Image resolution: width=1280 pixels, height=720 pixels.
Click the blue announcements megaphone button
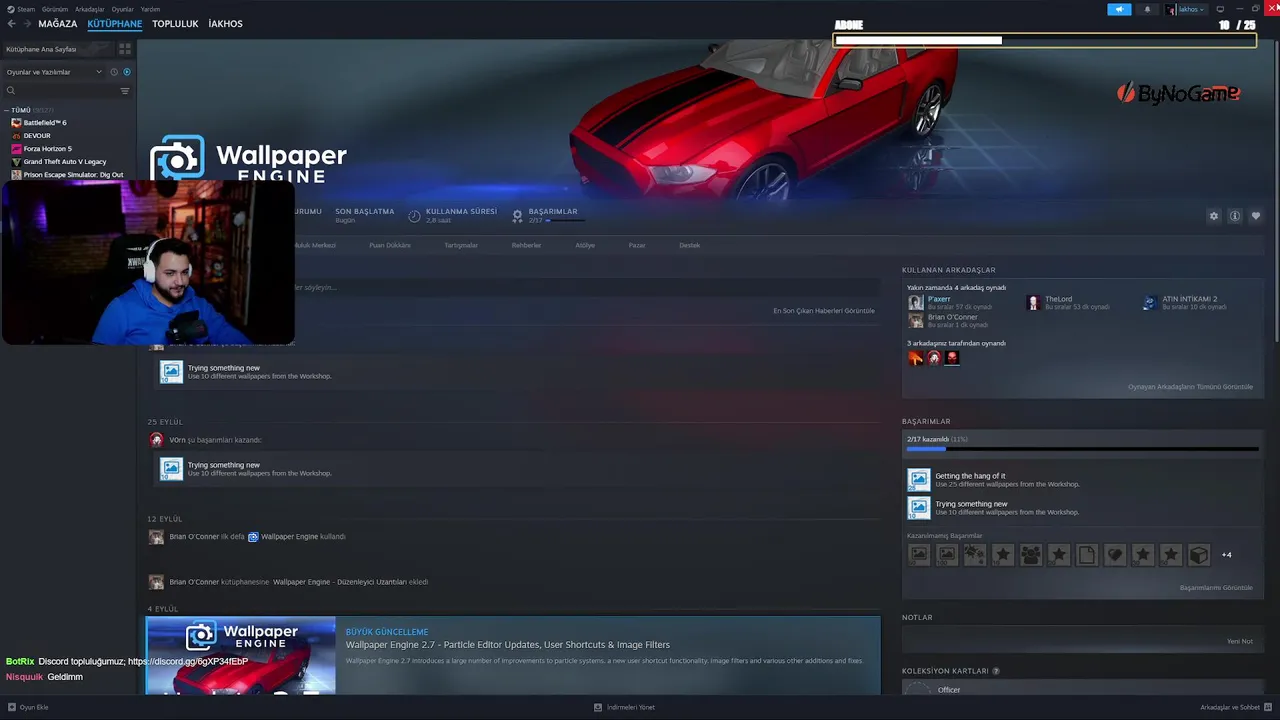click(1119, 9)
